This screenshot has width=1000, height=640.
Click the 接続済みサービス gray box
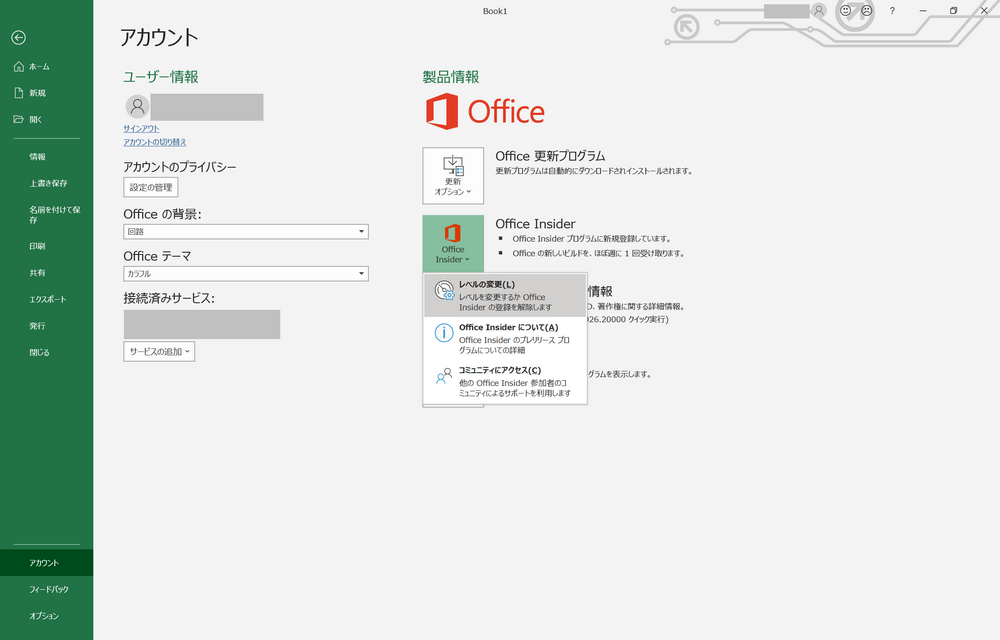pos(201,322)
